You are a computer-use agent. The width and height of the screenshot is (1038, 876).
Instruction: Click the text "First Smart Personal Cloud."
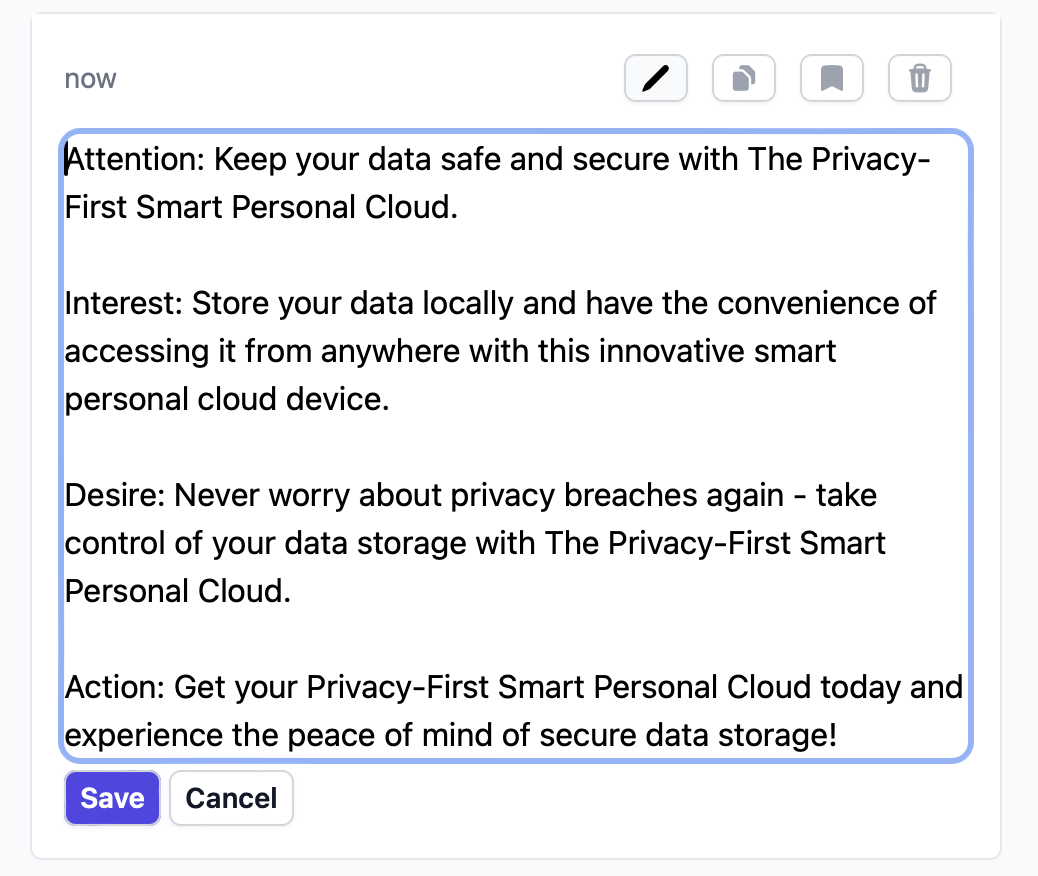[260, 208]
